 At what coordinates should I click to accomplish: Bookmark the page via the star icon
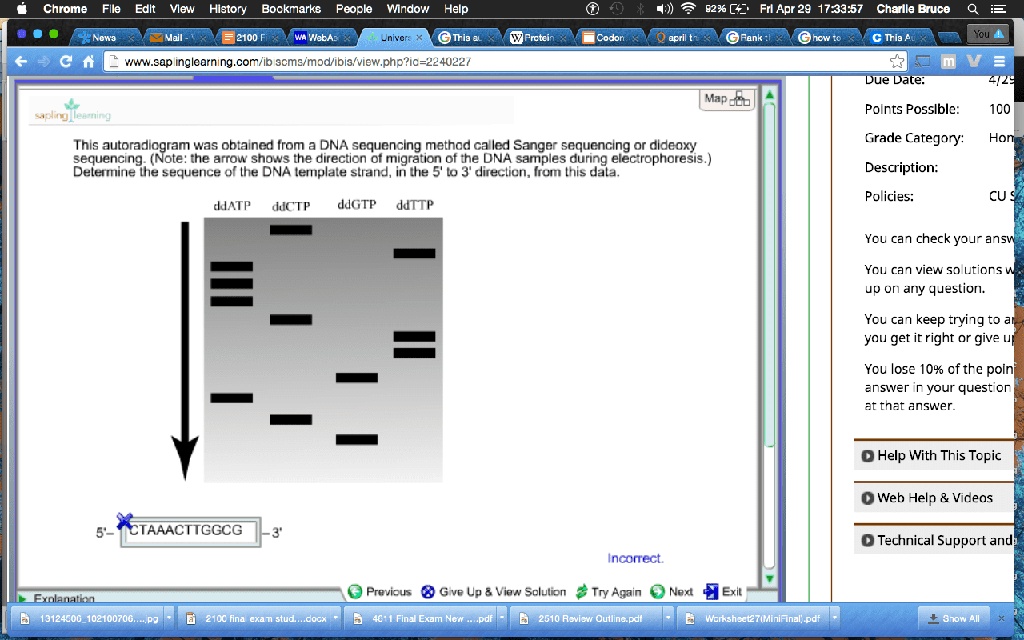point(898,60)
